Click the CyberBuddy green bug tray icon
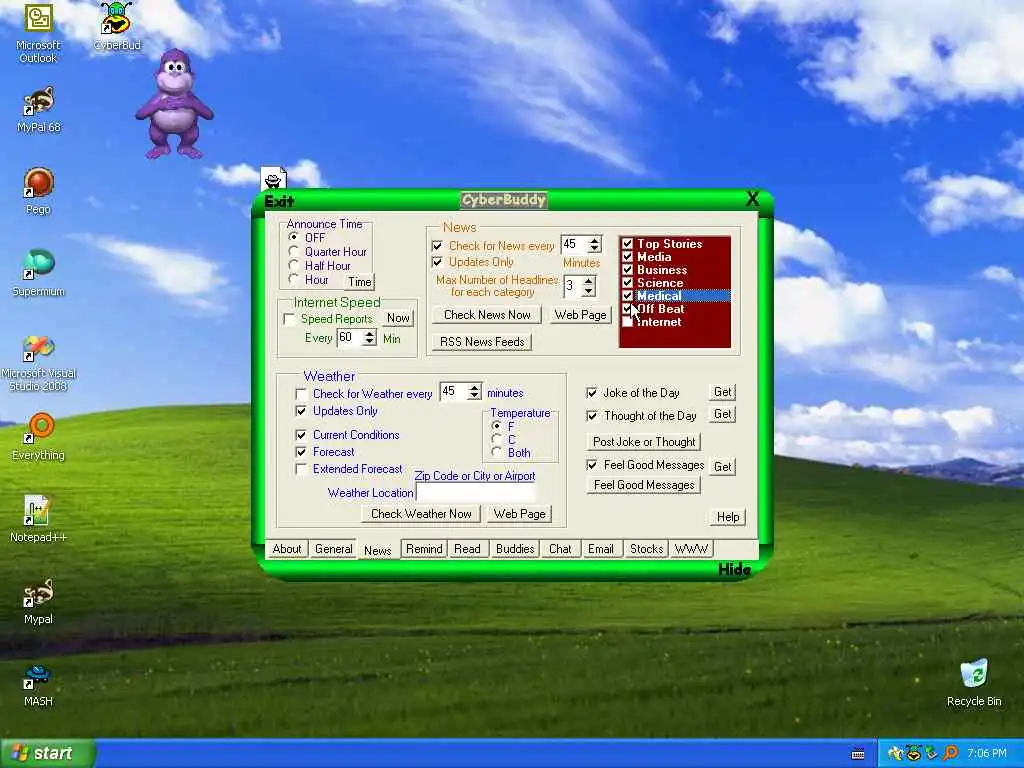The image size is (1024, 768). pos(914,754)
